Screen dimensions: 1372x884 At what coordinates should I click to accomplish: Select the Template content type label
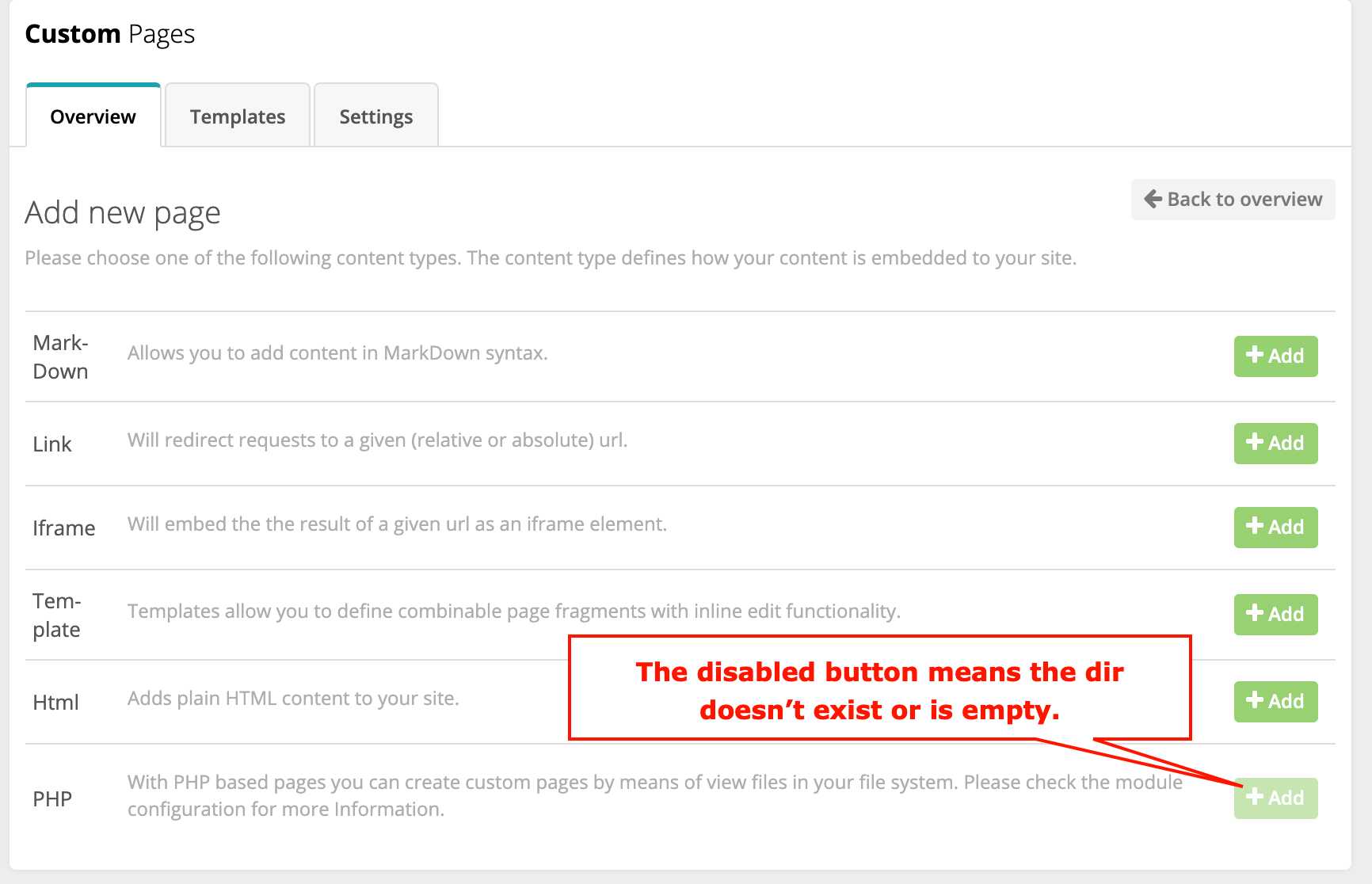[x=57, y=615]
